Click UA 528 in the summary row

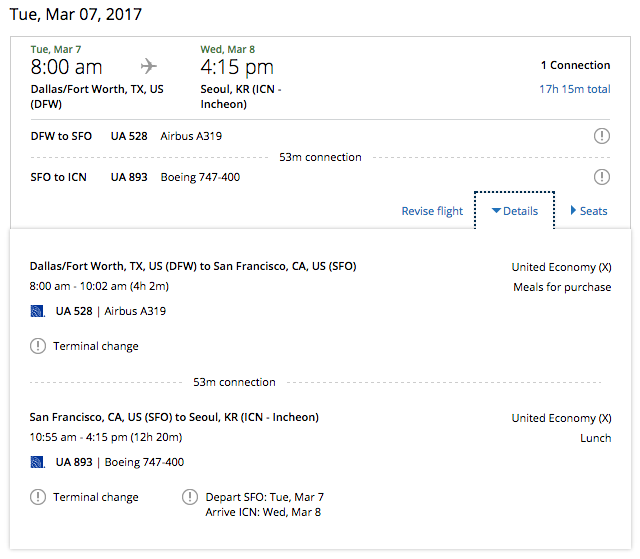pos(129,136)
